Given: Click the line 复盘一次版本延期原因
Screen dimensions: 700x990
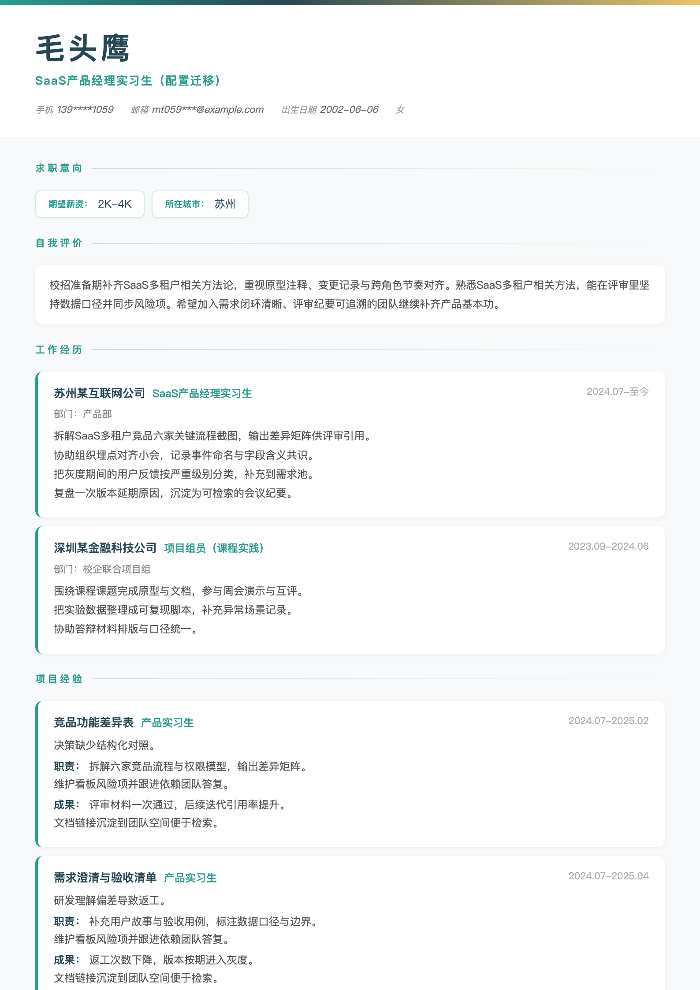Looking at the screenshot, I should pyautogui.click(x=174, y=493).
